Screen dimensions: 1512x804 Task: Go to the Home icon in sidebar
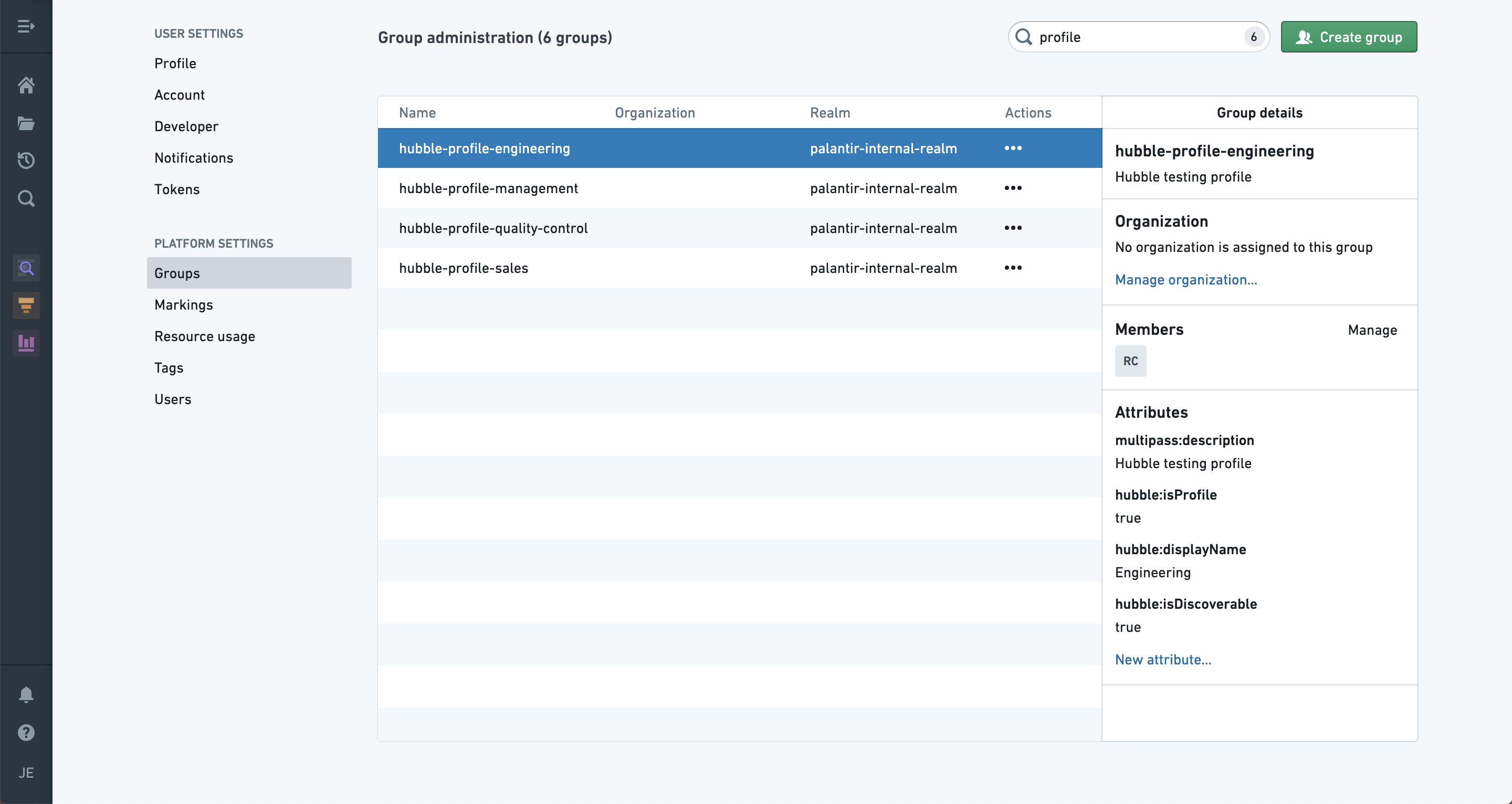(x=26, y=85)
